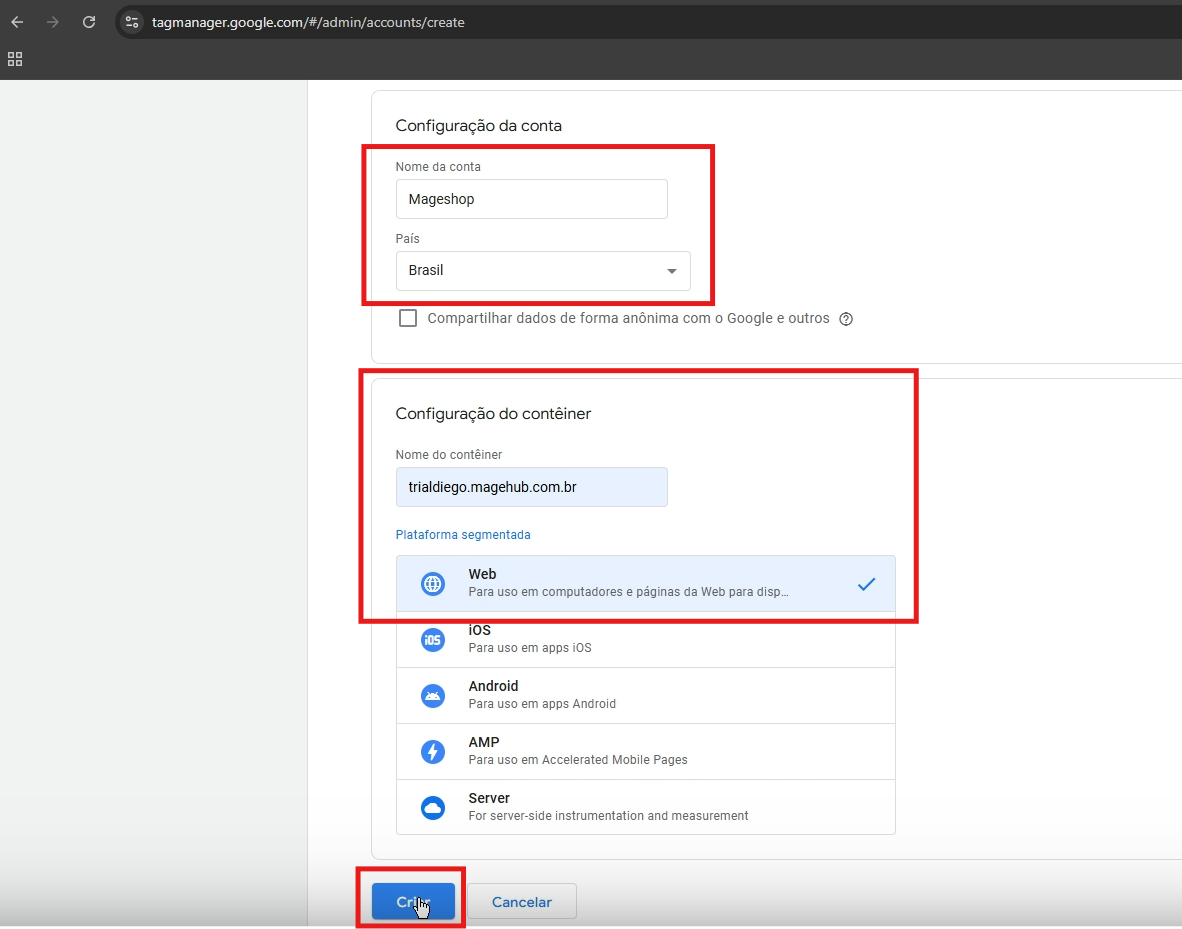Go back using the browser back arrow
The width and height of the screenshot is (1182, 929).
point(17,22)
